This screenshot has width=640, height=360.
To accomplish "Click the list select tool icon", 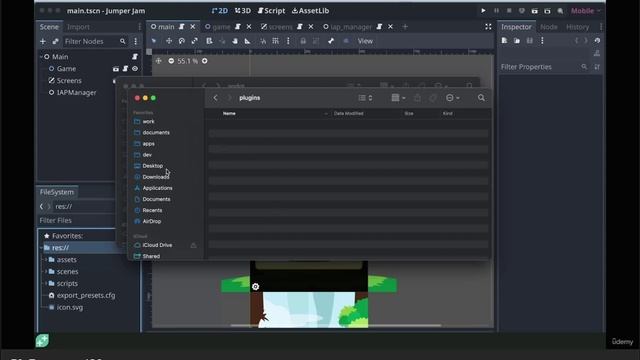I will 209,41.
